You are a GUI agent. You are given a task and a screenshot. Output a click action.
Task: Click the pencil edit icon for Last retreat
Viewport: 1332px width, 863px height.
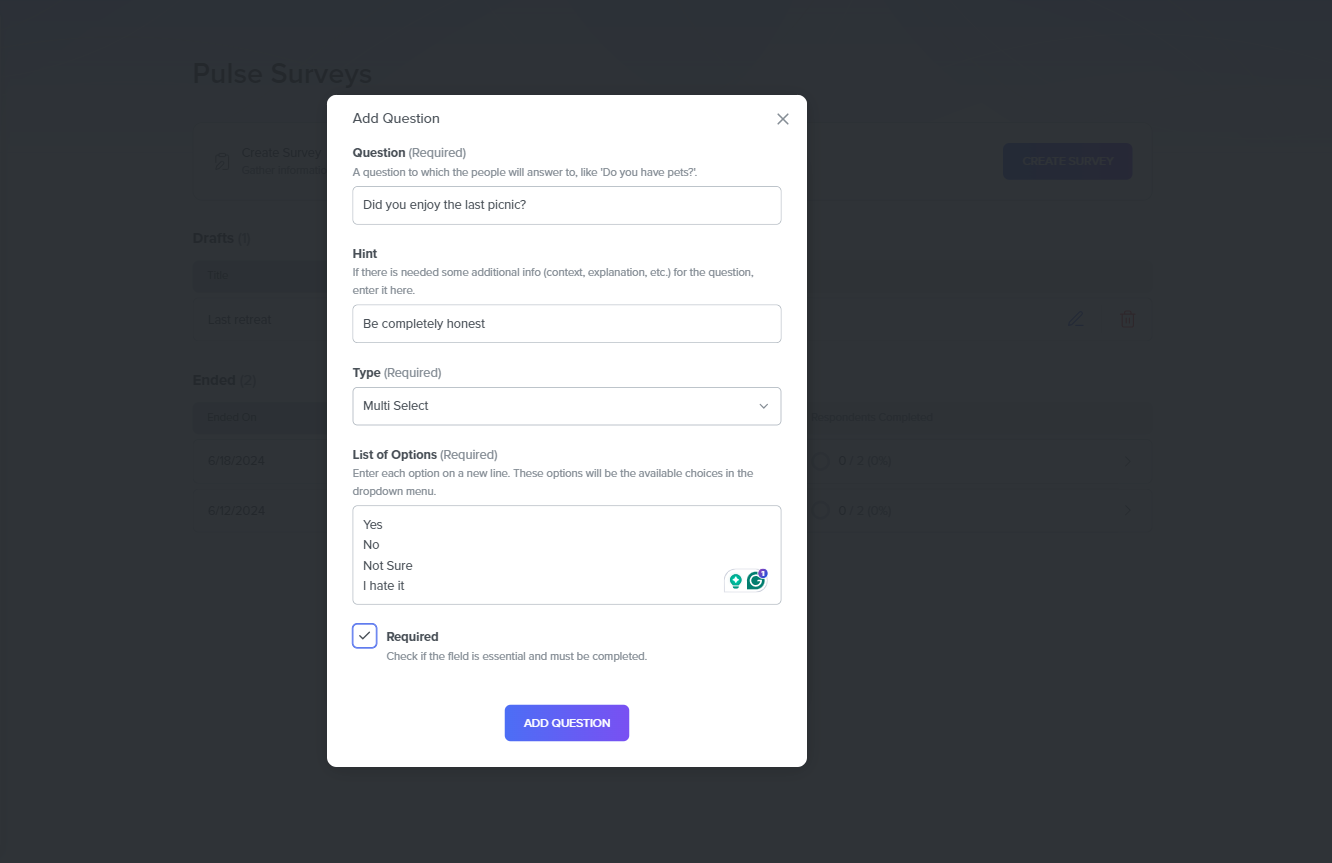coord(1075,320)
